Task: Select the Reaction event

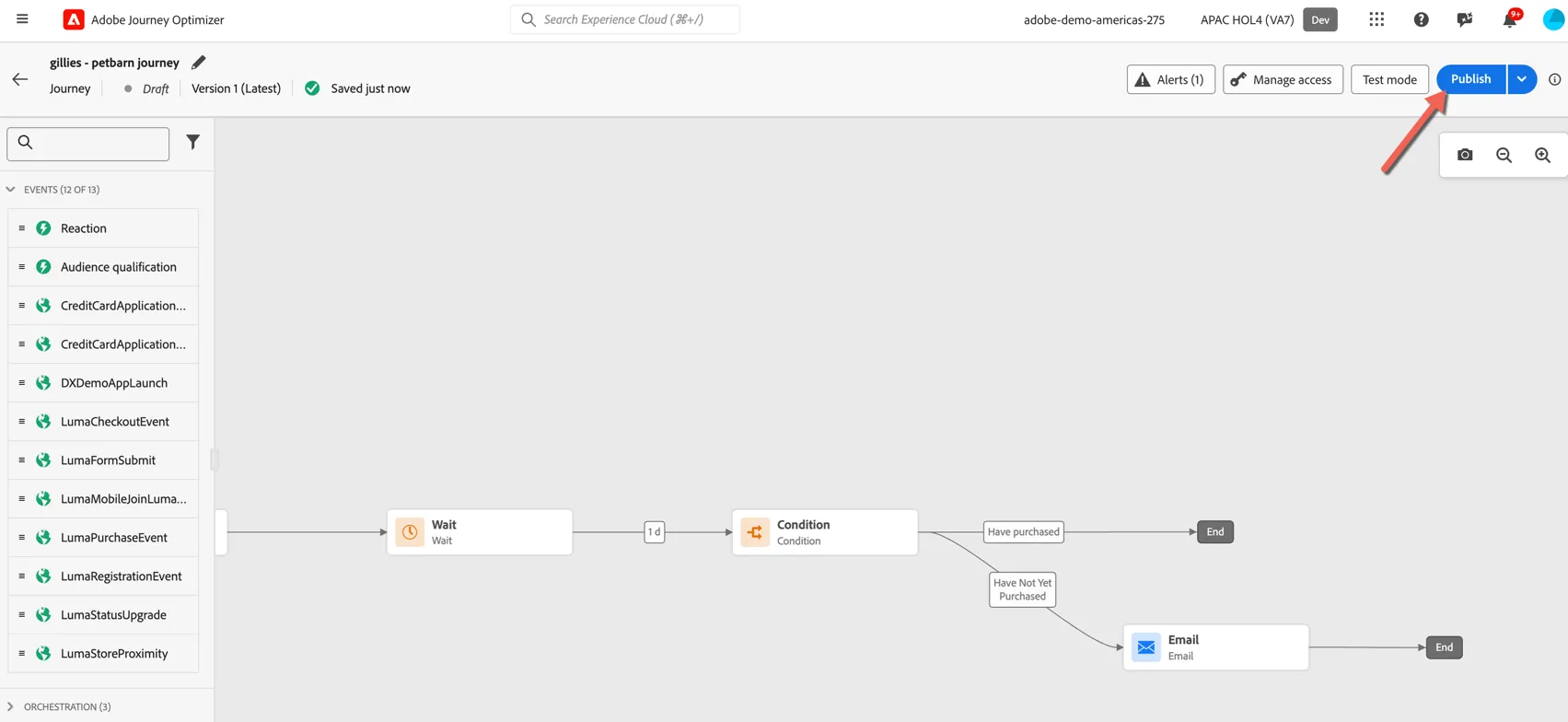Action: pos(103,228)
